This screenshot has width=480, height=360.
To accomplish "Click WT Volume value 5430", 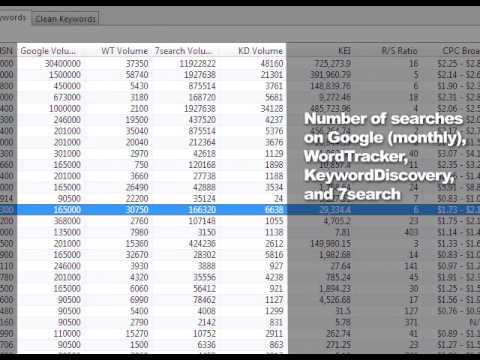I will 139,86.
